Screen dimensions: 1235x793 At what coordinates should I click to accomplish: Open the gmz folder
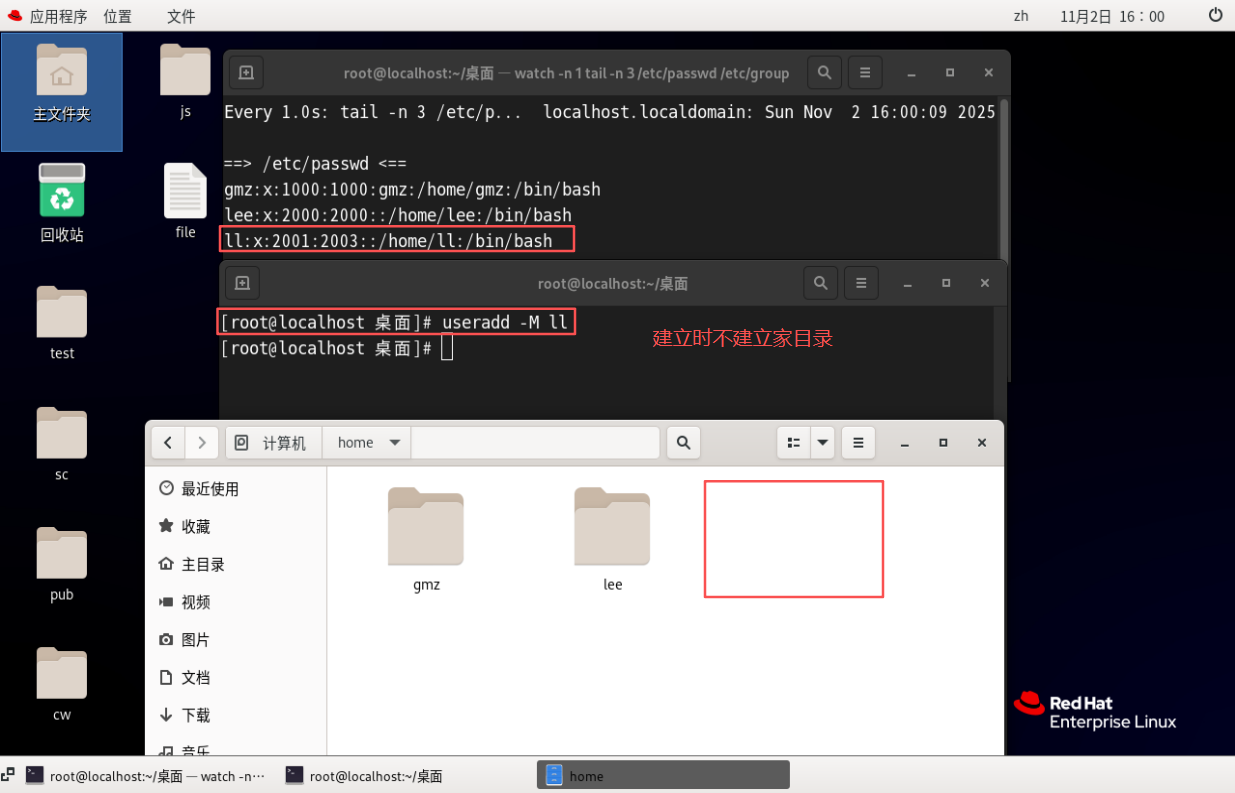(425, 527)
